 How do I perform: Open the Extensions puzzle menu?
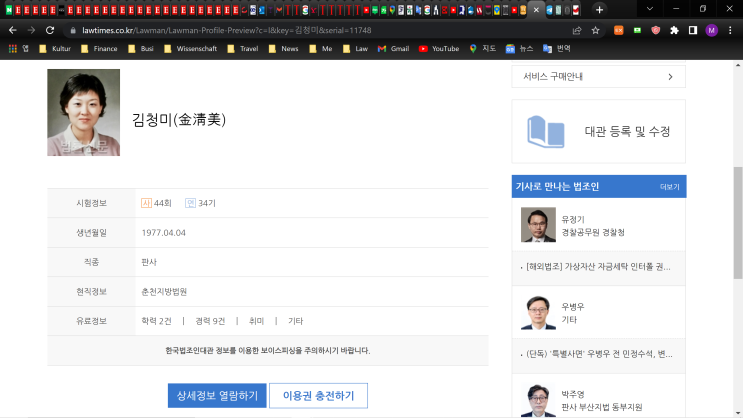[x=674, y=30]
